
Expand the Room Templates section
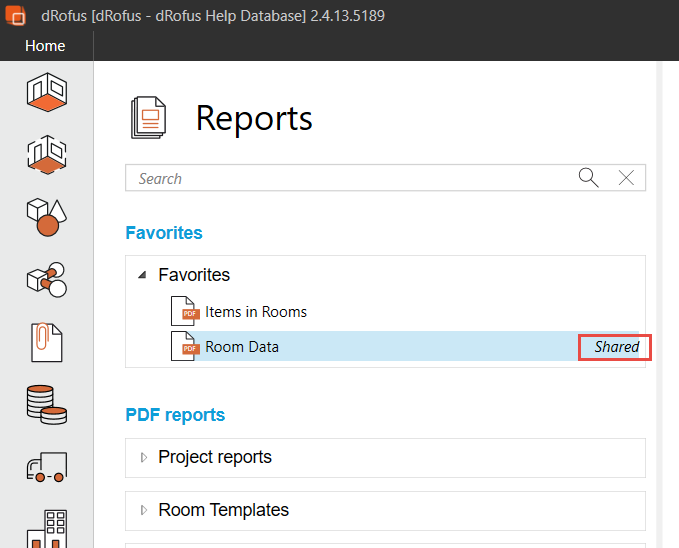coord(144,510)
